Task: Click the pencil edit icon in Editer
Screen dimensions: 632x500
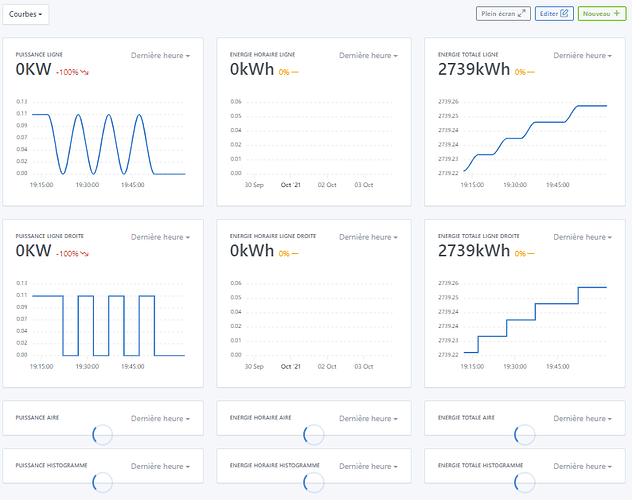Action: pyautogui.click(x=565, y=13)
